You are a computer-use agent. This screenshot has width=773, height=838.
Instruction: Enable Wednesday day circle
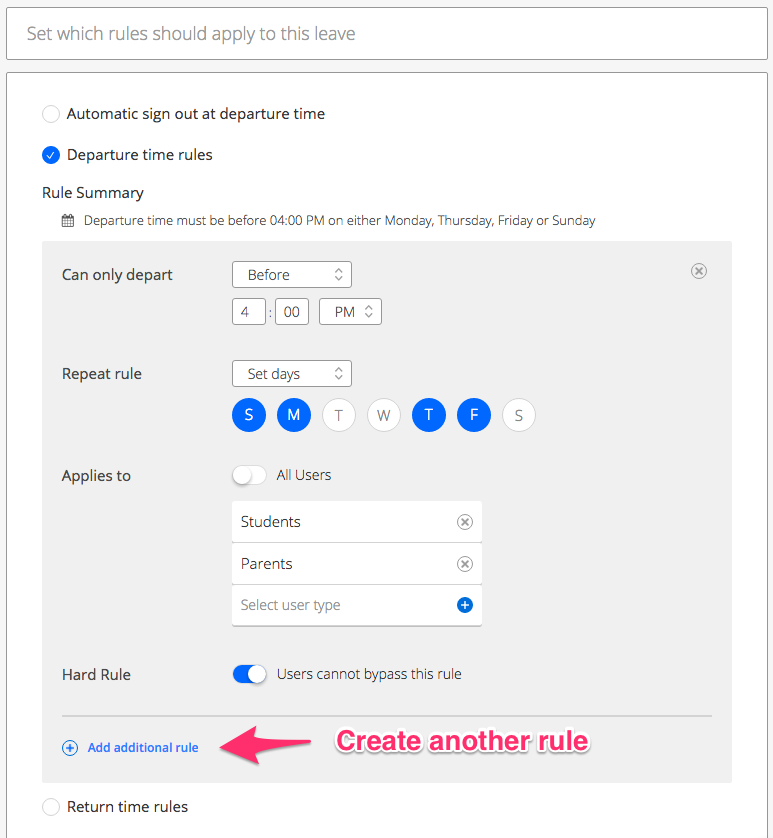click(383, 415)
